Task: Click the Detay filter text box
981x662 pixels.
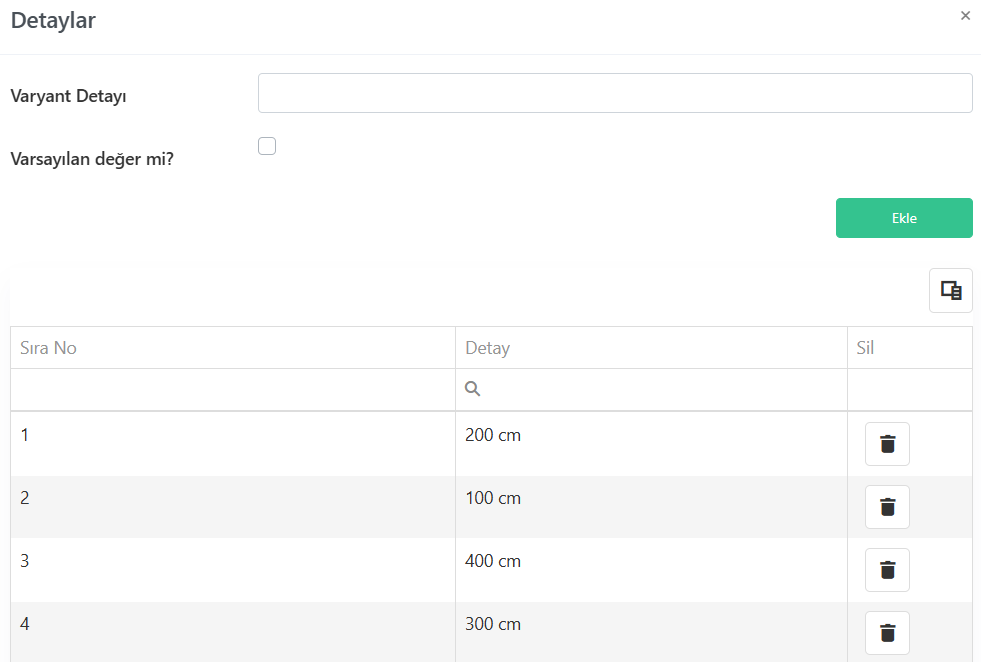Action: 651,389
